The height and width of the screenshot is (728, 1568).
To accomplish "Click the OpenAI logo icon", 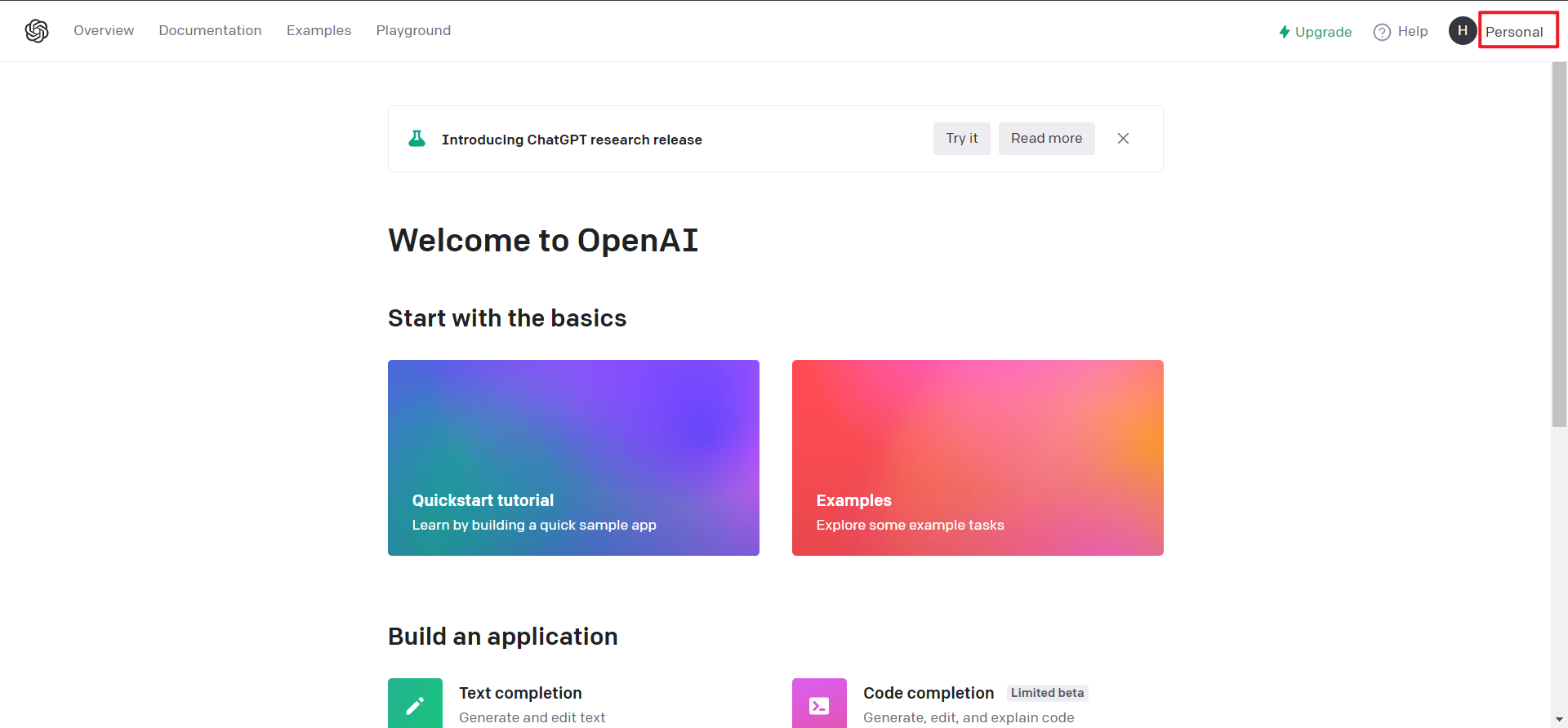I will click(37, 31).
